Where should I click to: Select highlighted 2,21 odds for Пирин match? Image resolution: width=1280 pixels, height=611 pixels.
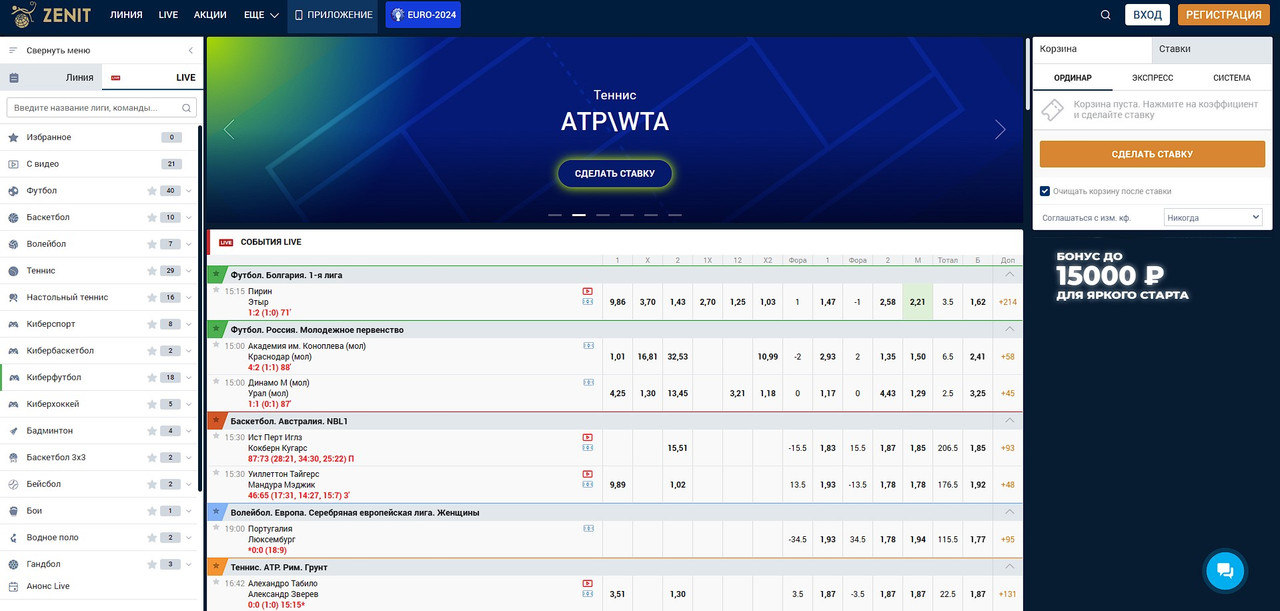(918, 302)
